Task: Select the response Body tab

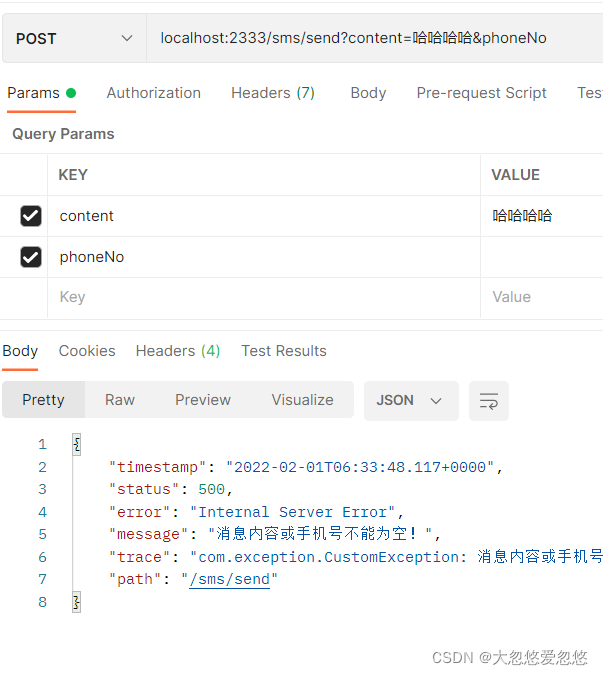Action: tap(20, 351)
